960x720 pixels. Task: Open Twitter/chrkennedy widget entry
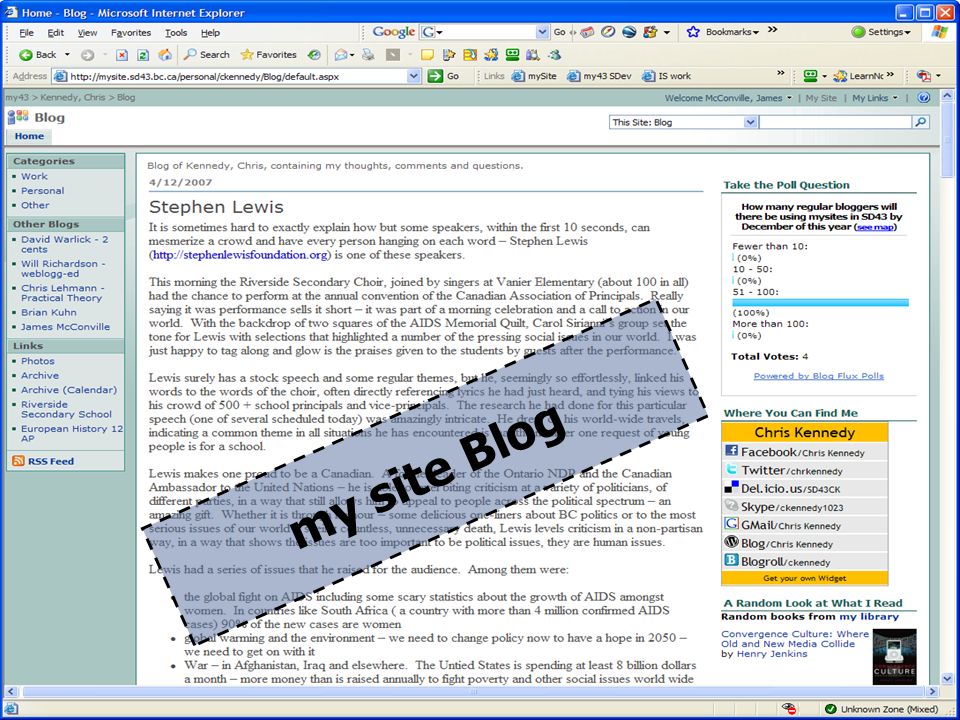click(x=804, y=470)
